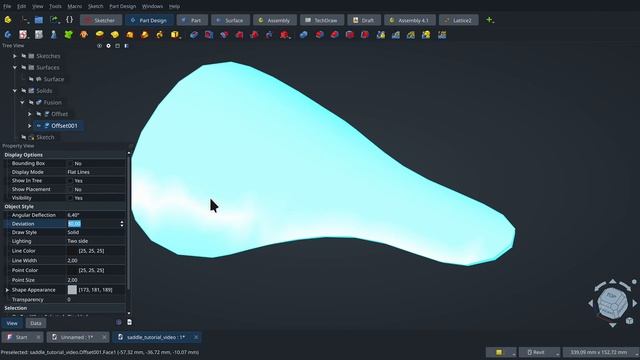Collapse the Fusion item in tree

[22, 102]
